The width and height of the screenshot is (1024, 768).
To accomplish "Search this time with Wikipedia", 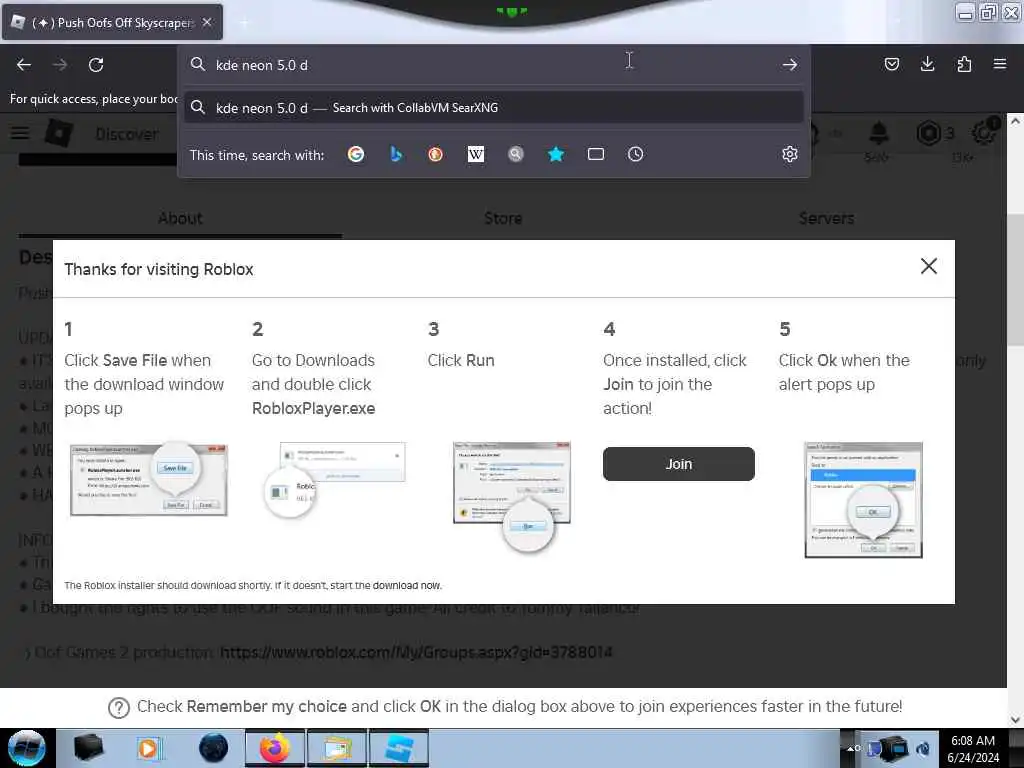I will pyautogui.click(x=476, y=154).
